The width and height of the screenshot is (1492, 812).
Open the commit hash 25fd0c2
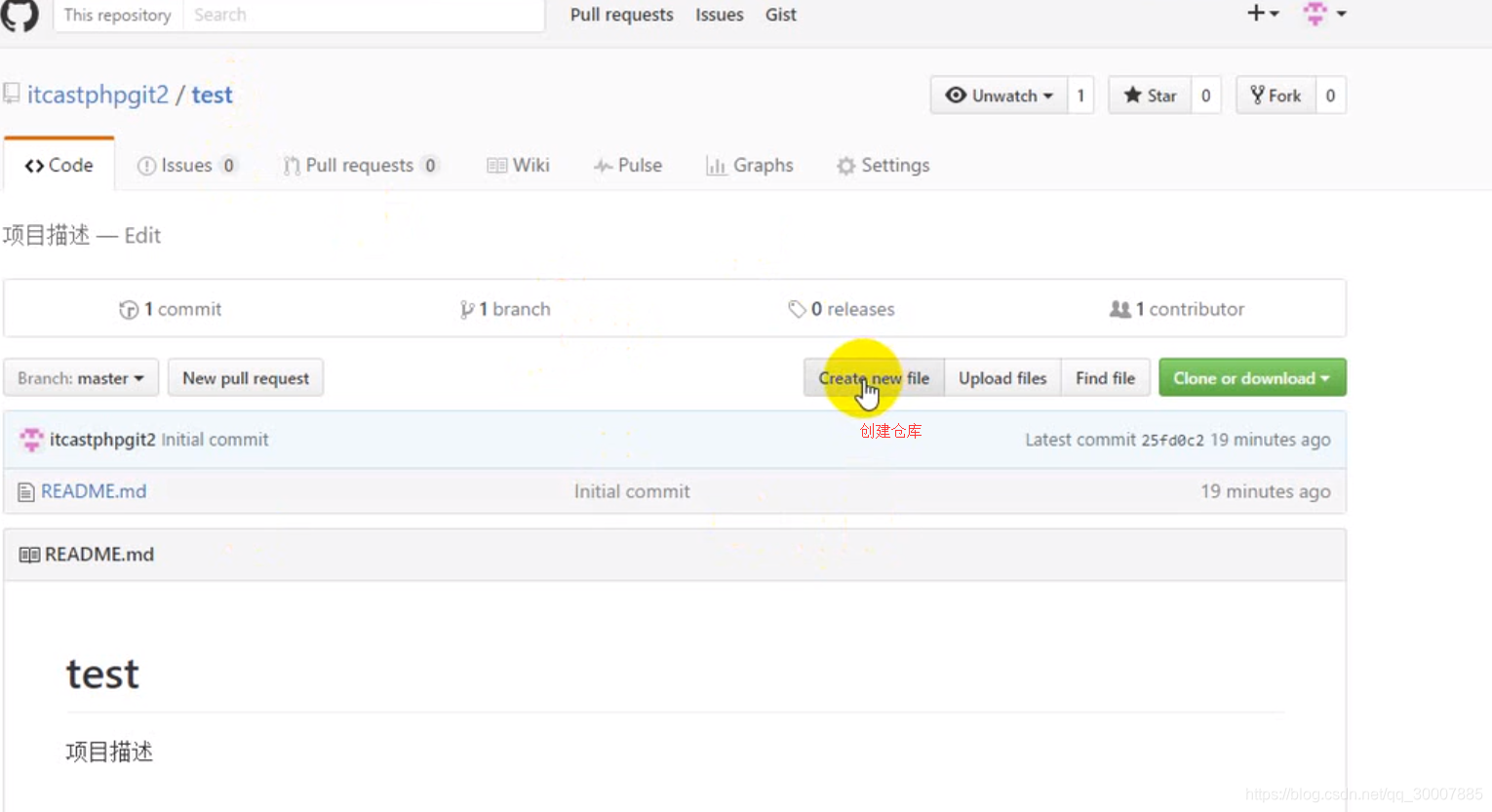pos(1172,441)
